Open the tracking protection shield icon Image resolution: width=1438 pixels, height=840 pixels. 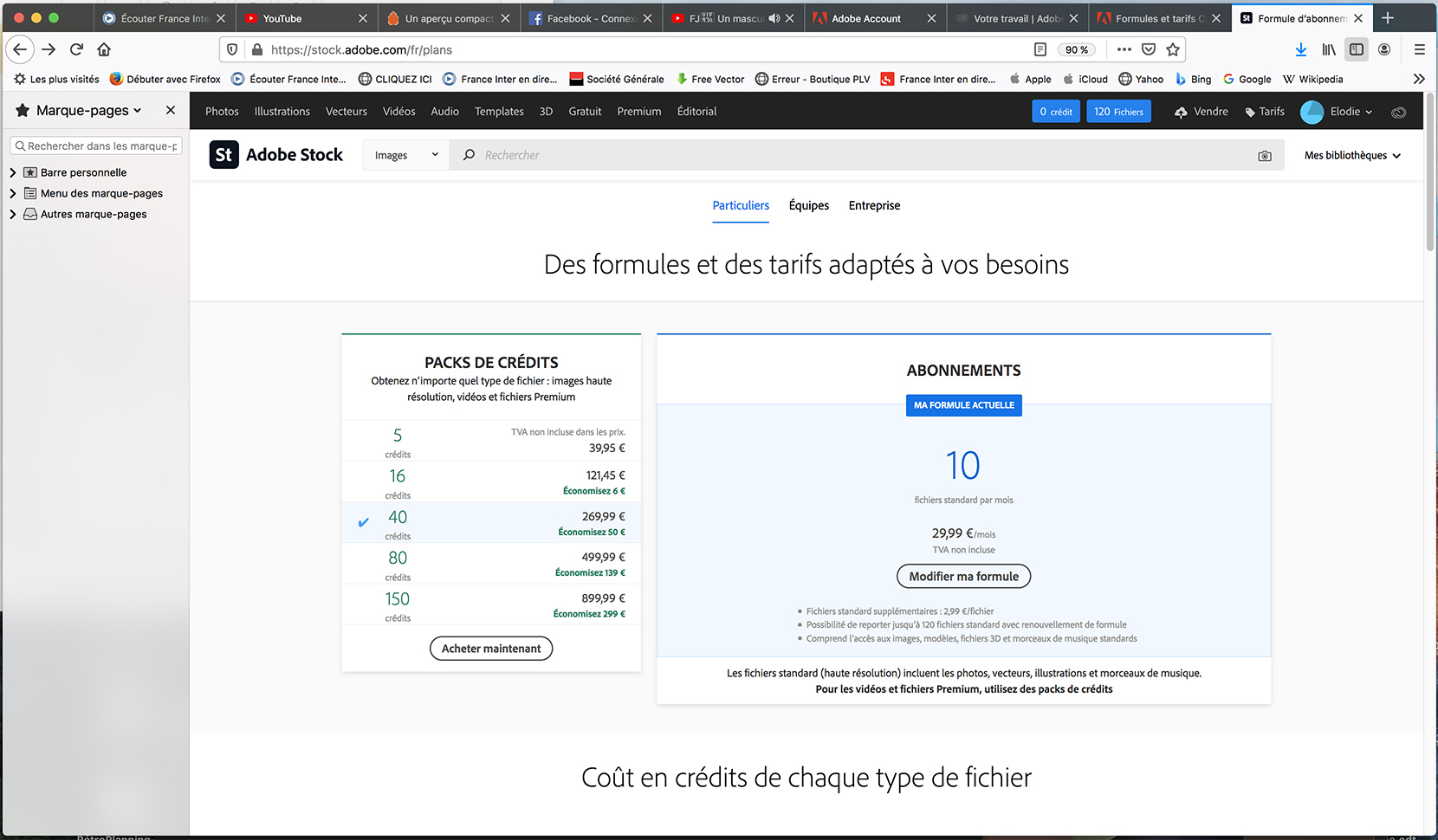(232, 49)
